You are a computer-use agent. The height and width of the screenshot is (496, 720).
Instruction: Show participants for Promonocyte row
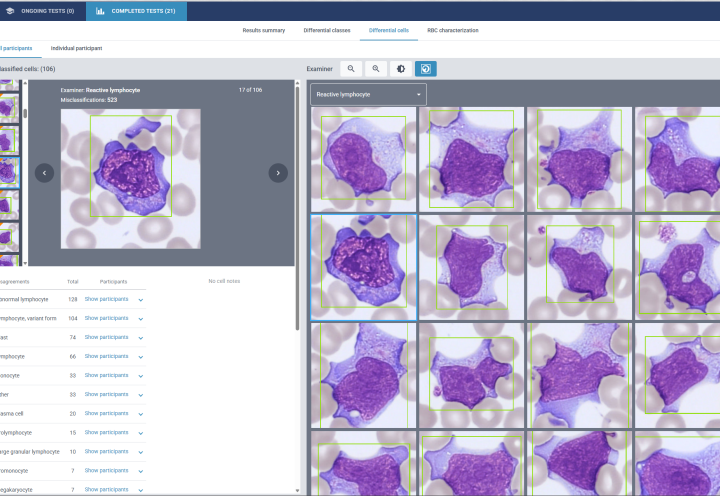coord(106,470)
